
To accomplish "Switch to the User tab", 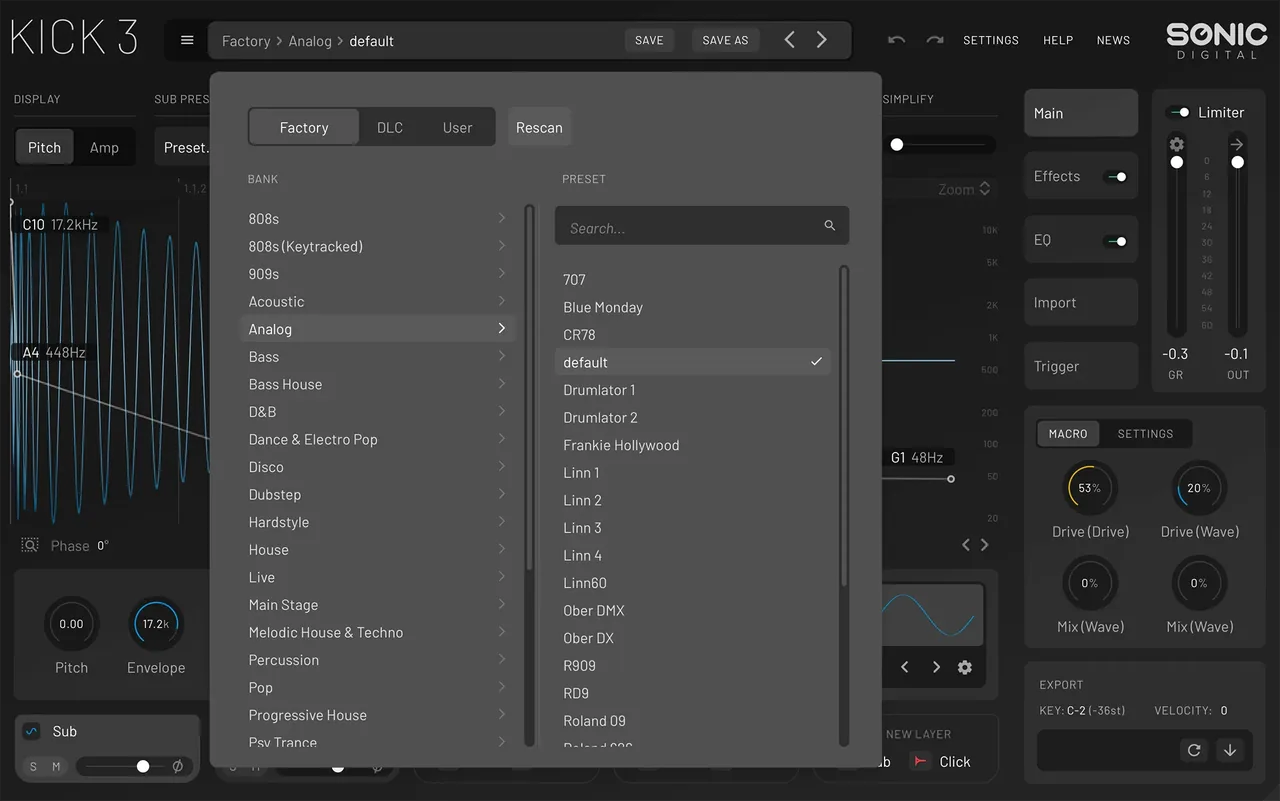I will click(457, 128).
